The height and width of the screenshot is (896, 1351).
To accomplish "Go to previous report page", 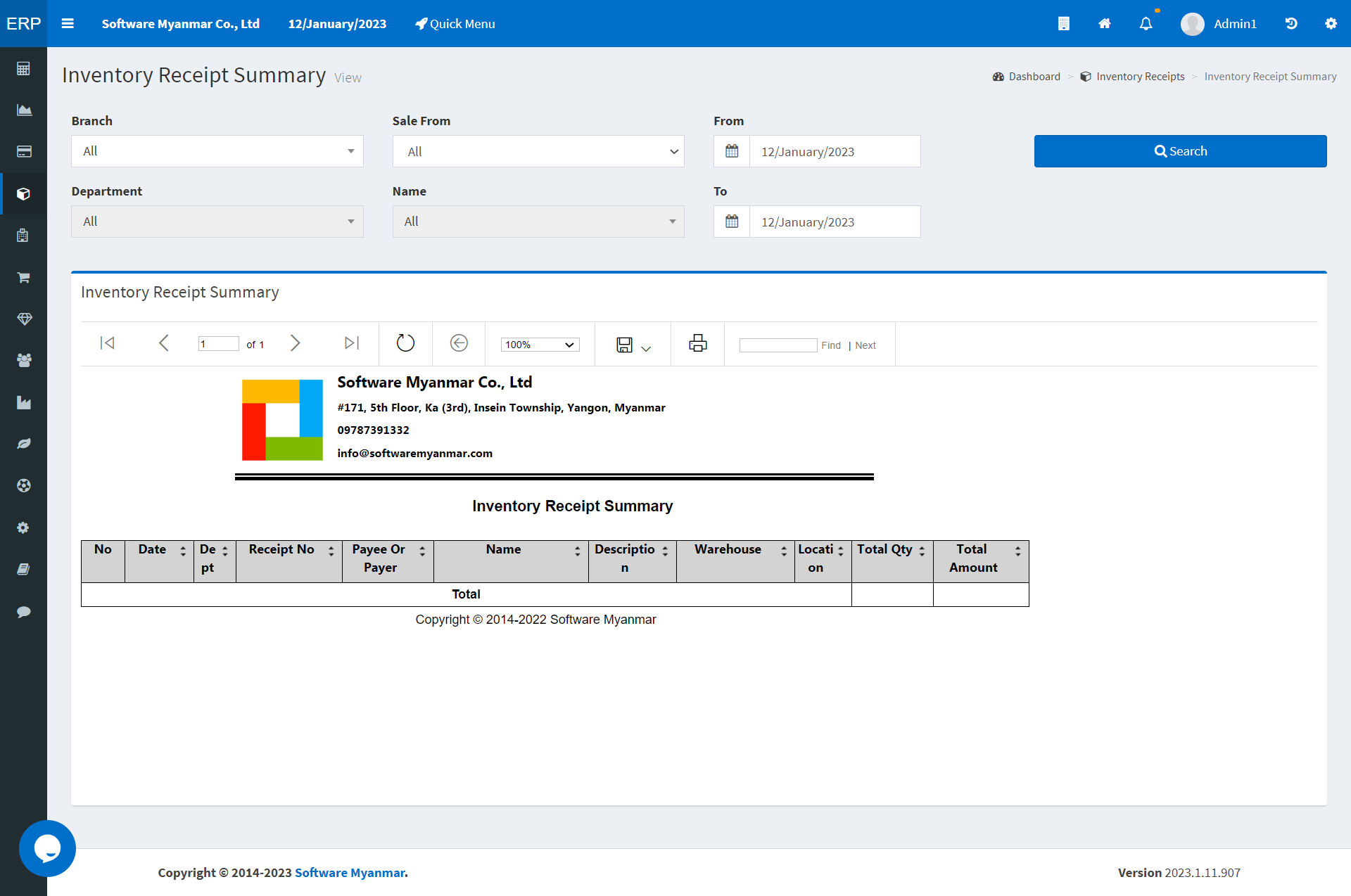I will pyautogui.click(x=164, y=343).
